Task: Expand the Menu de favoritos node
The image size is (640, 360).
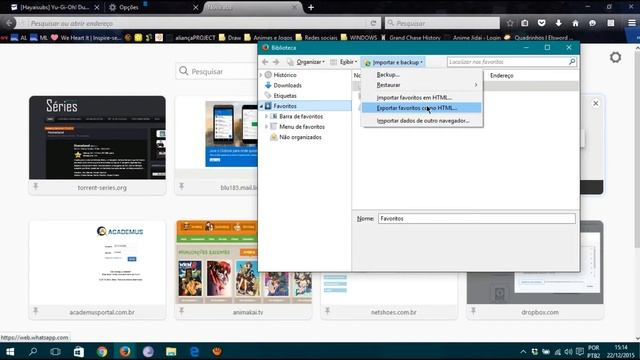Action: (x=267, y=127)
